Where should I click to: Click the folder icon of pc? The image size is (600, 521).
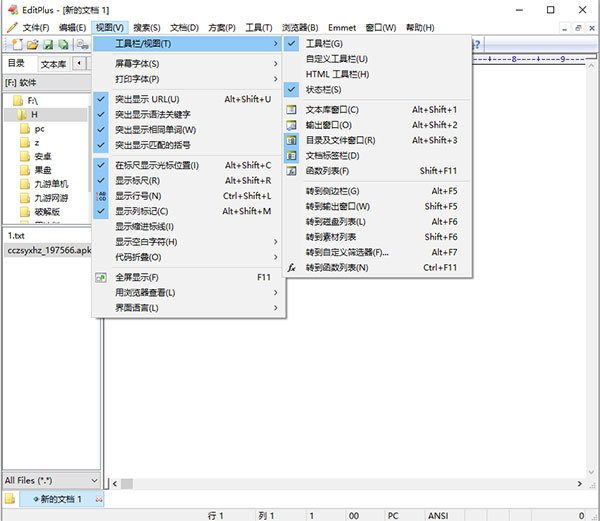(x=25, y=129)
